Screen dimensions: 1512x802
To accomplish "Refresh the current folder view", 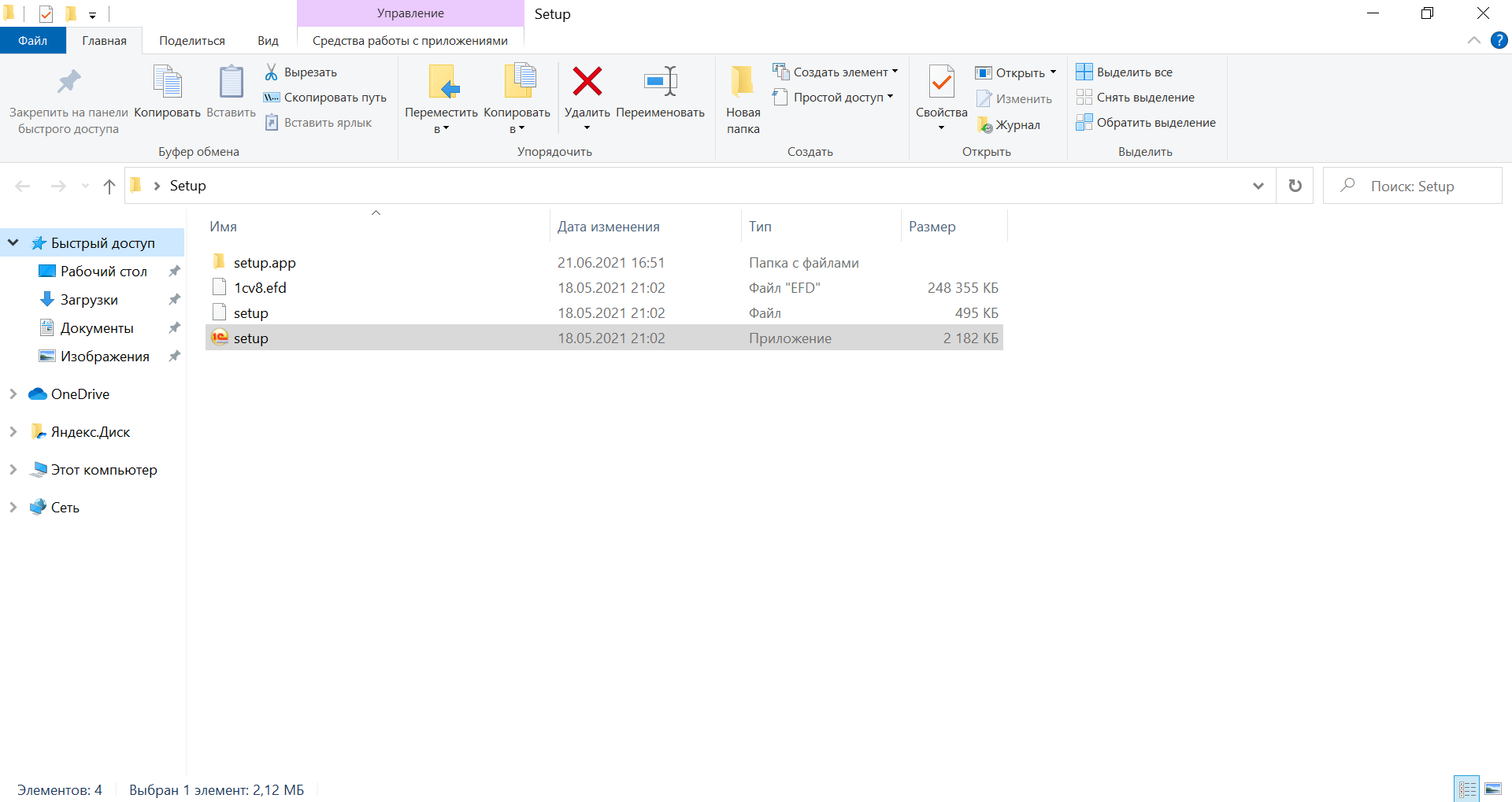I will (x=1295, y=186).
